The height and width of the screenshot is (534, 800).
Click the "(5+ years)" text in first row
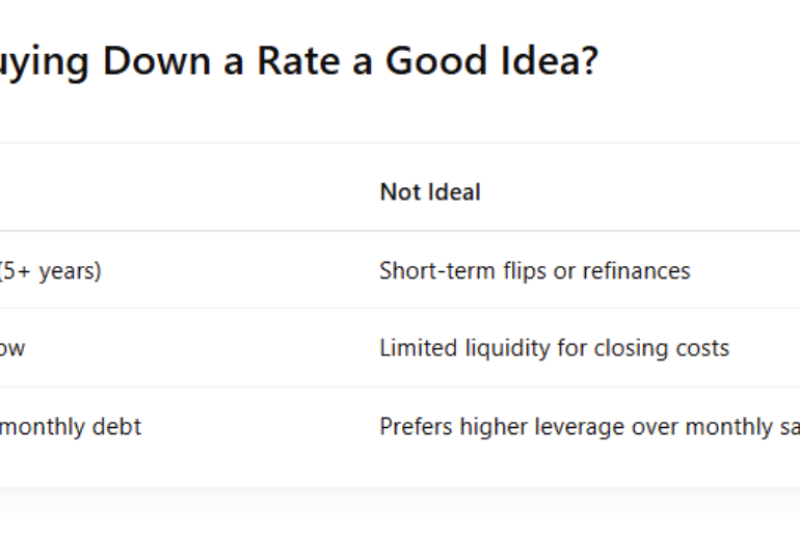coord(50,271)
